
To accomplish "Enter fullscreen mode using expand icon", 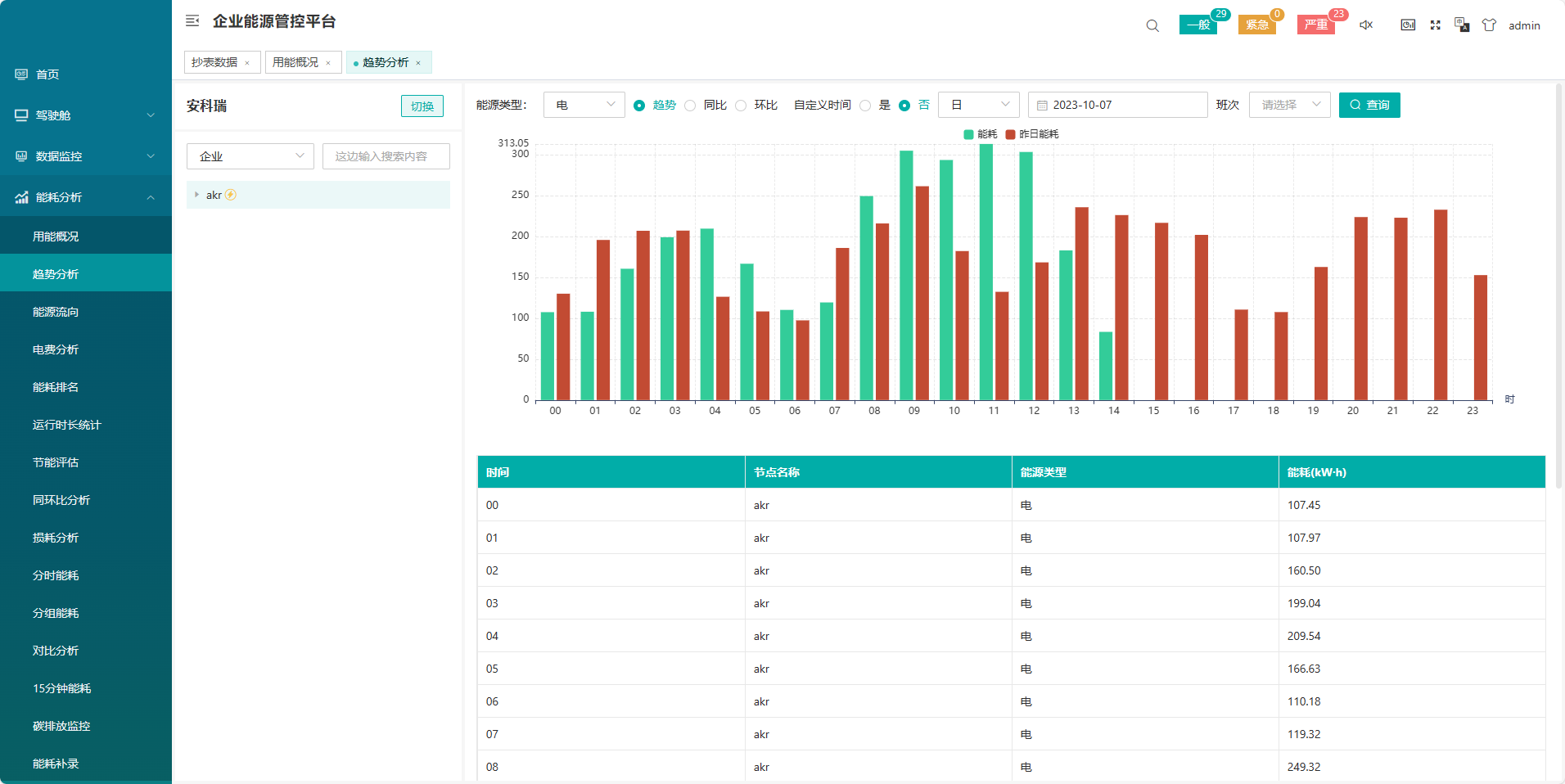I will [x=1435, y=25].
